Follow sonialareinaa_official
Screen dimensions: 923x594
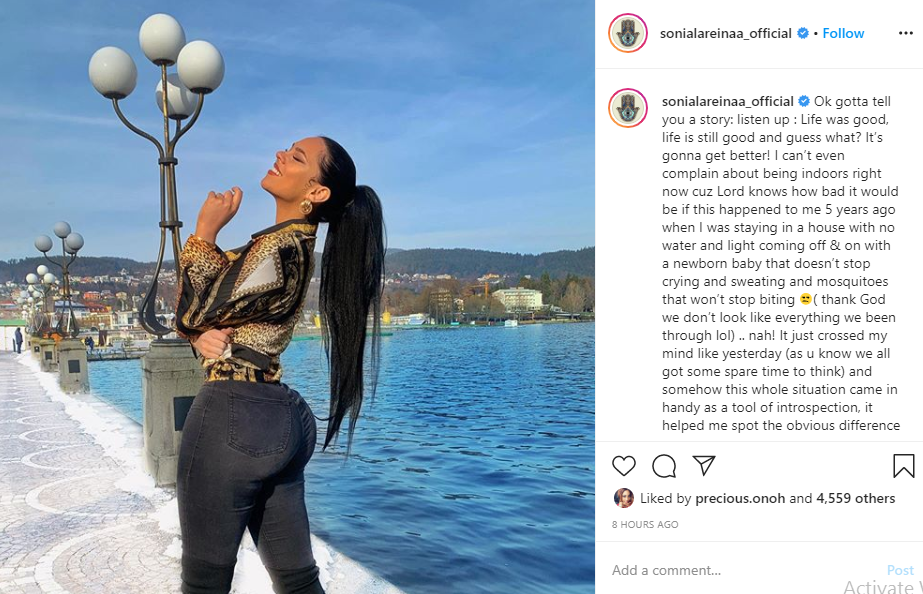coord(843,34)
